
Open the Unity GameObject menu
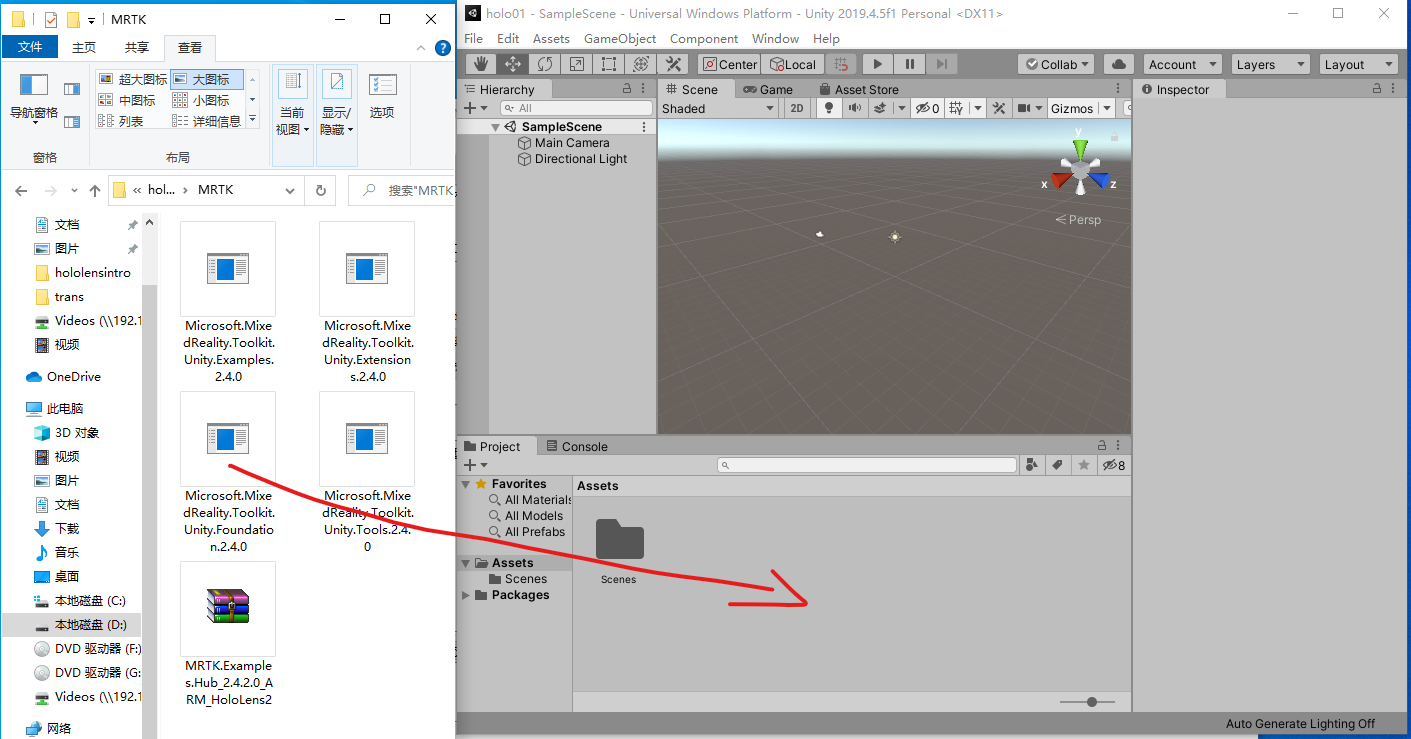pos(620,38)
